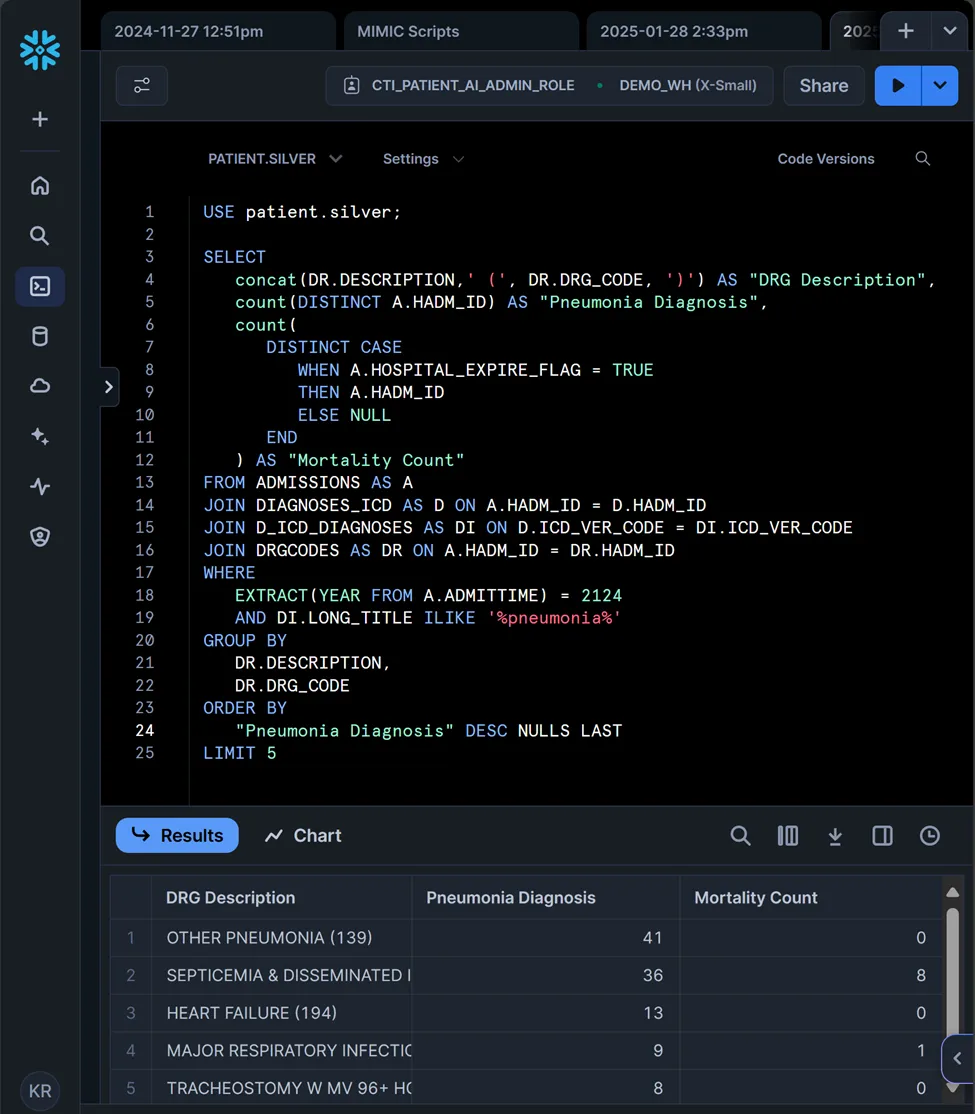Search the query results
975x1114 pixels.
click(740, 836)
